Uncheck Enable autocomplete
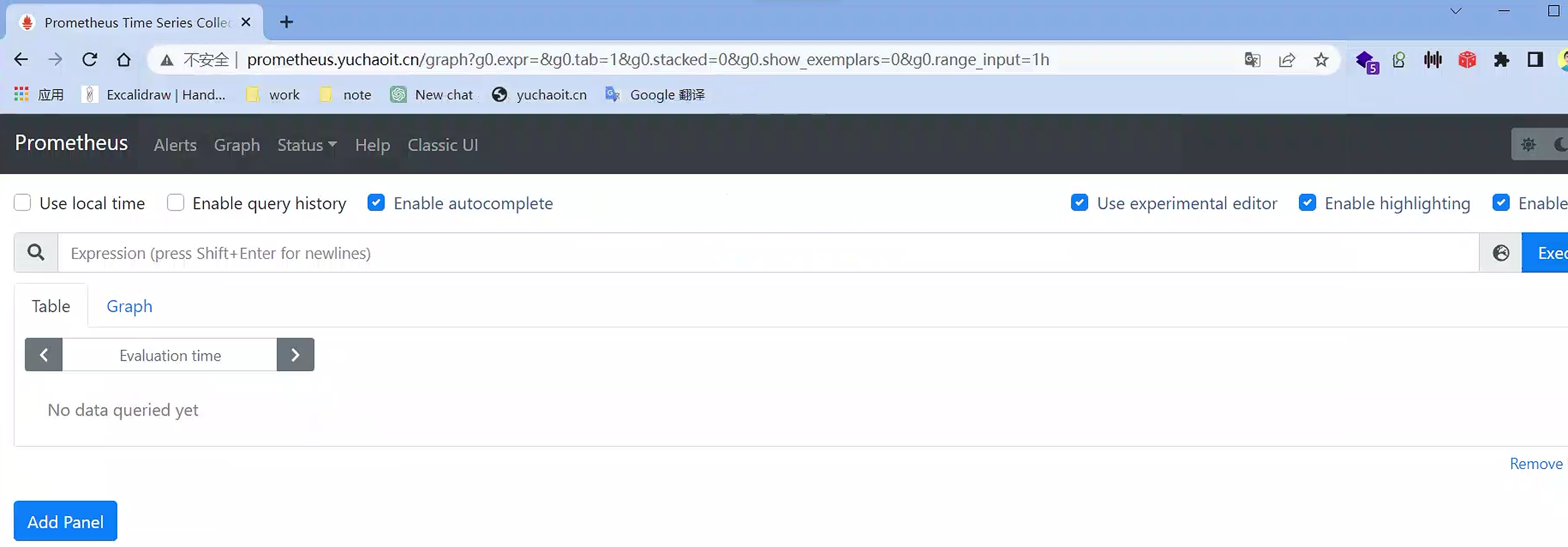 (376, 203)
